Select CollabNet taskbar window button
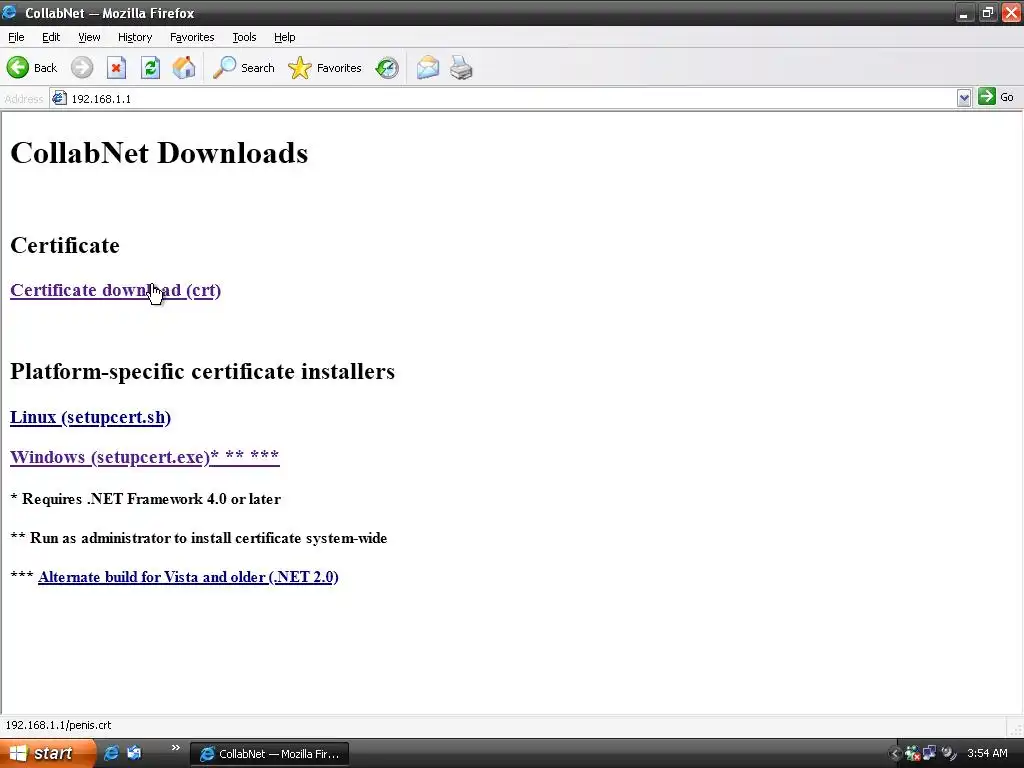The height and width of the screenshot is (768, 1024). pyautogui.click(x=270, y=754)
